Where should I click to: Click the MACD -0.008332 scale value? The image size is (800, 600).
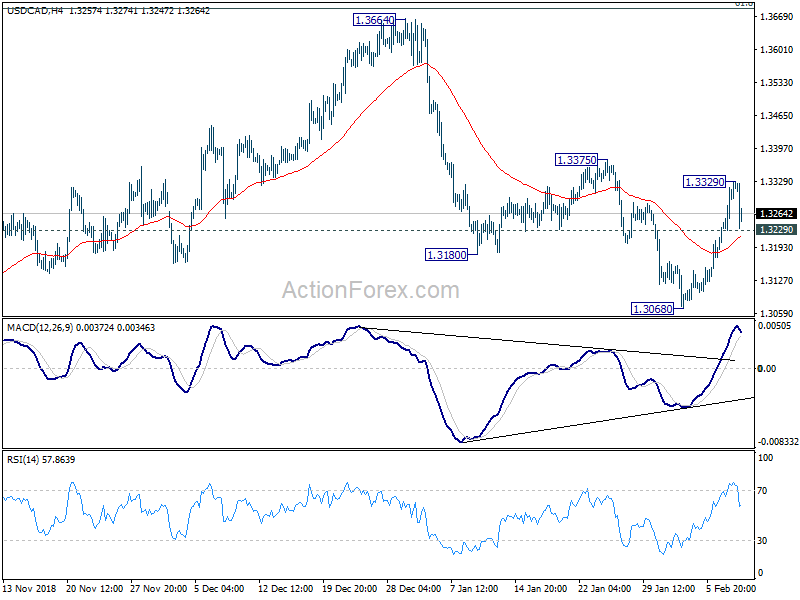(x=778, y=441)
